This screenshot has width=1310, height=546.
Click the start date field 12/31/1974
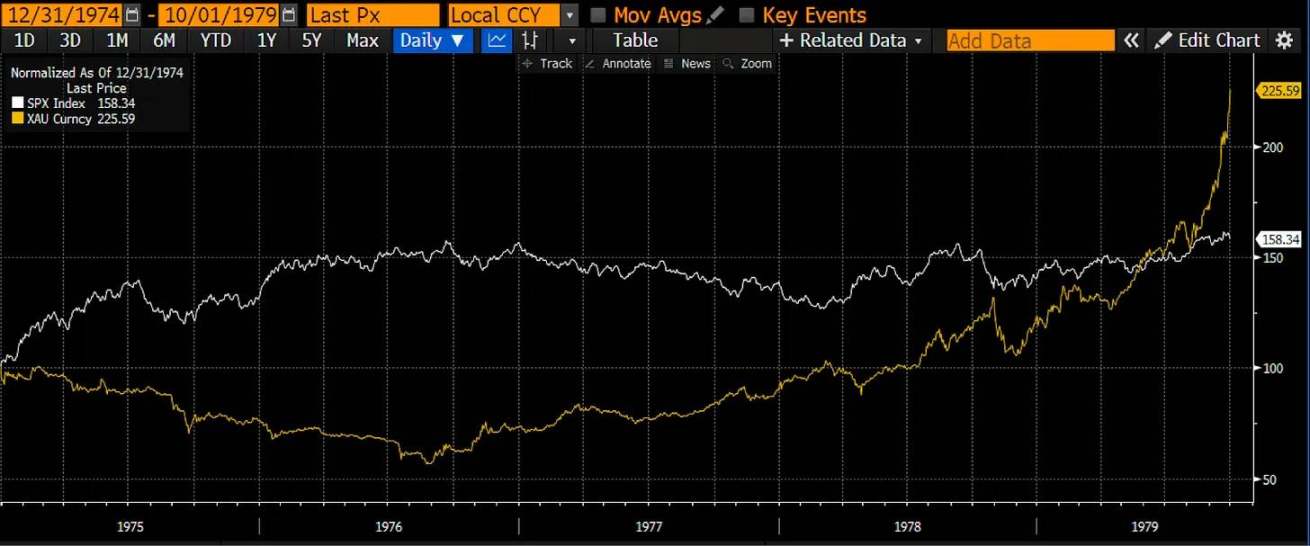click(x=62, y=15)
